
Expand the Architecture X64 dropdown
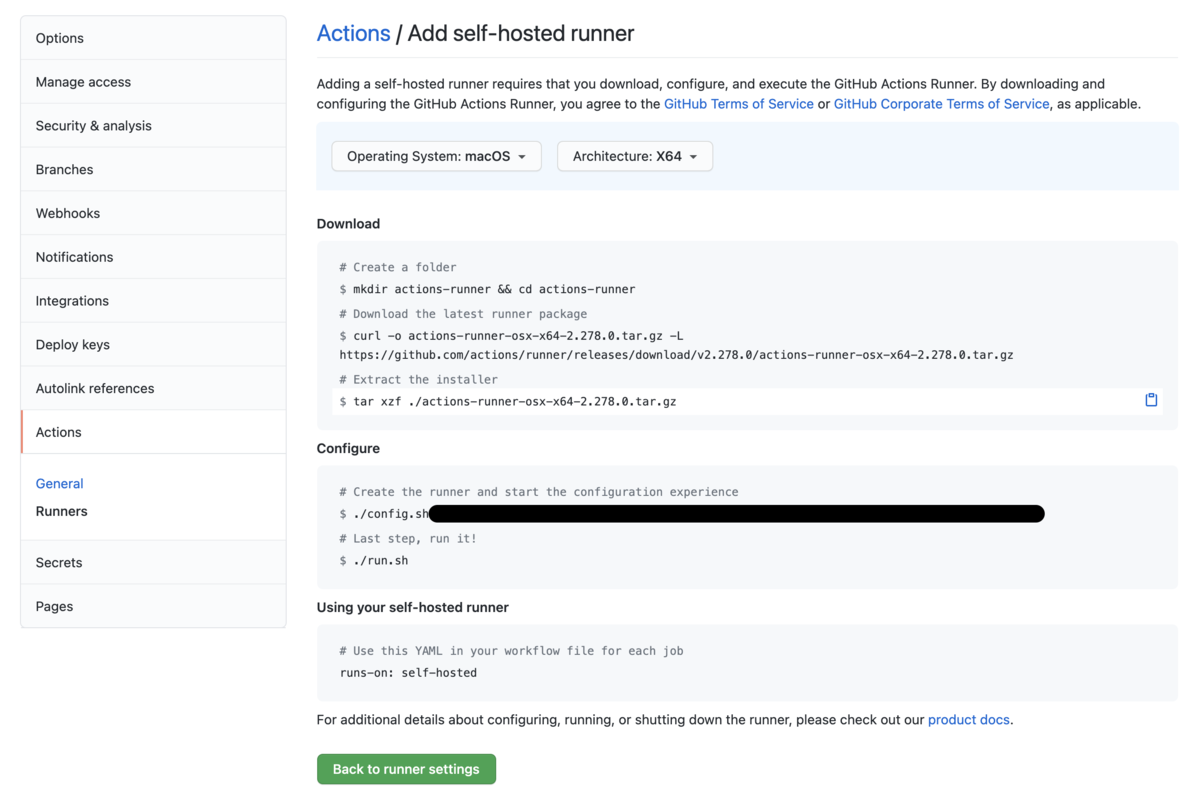635,156
